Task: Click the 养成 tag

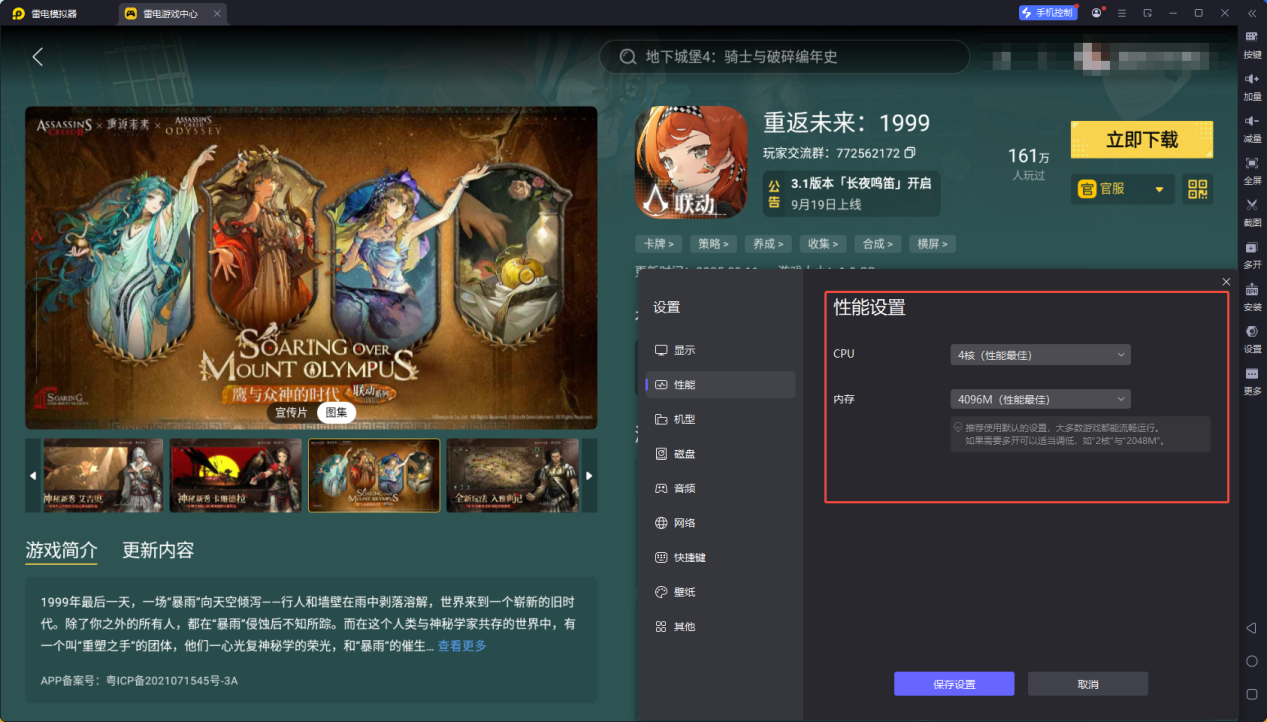Action: (768, 244)
